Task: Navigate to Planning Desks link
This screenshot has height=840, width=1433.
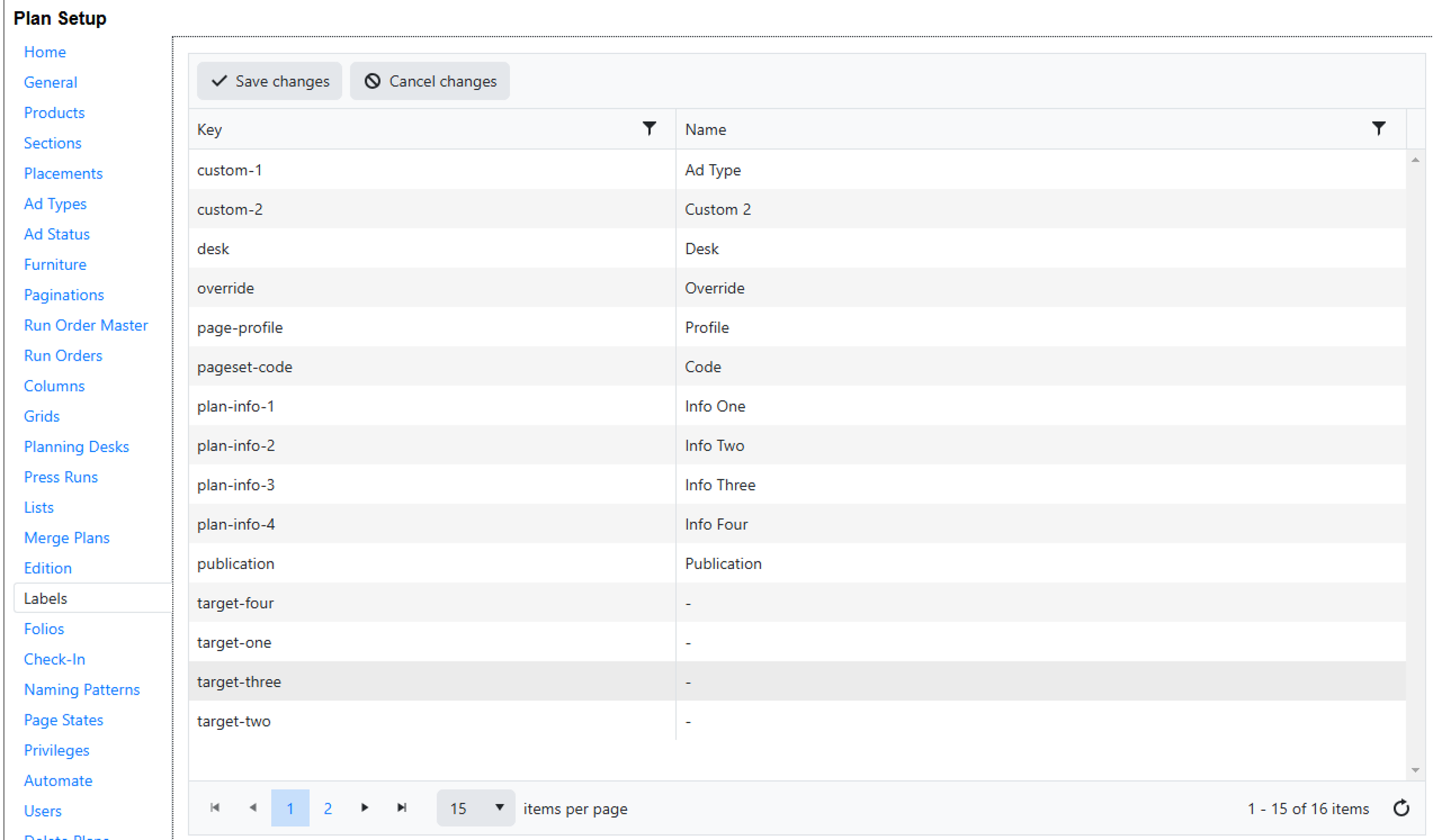Action: pos(76,446)
